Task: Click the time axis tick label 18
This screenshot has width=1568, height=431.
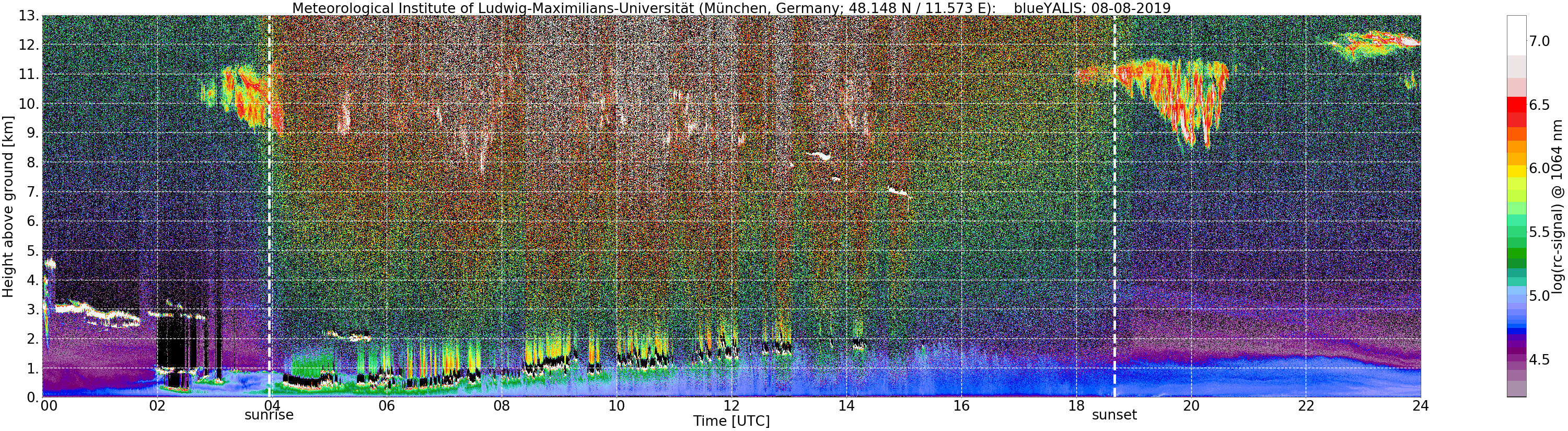Action: tap(1076, 405)
